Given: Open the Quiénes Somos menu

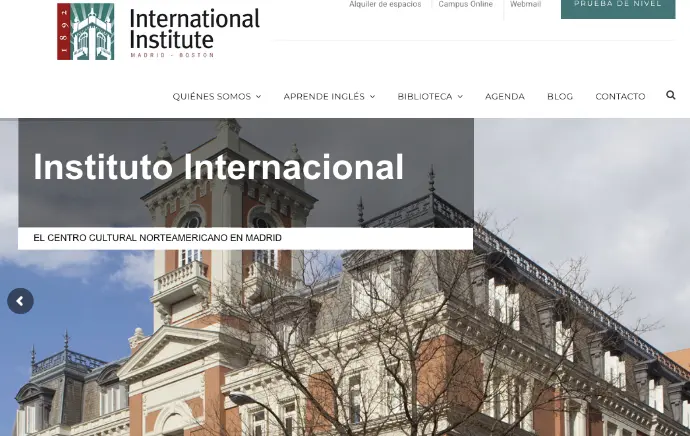Looking at the screenshot, I should 212,96.
